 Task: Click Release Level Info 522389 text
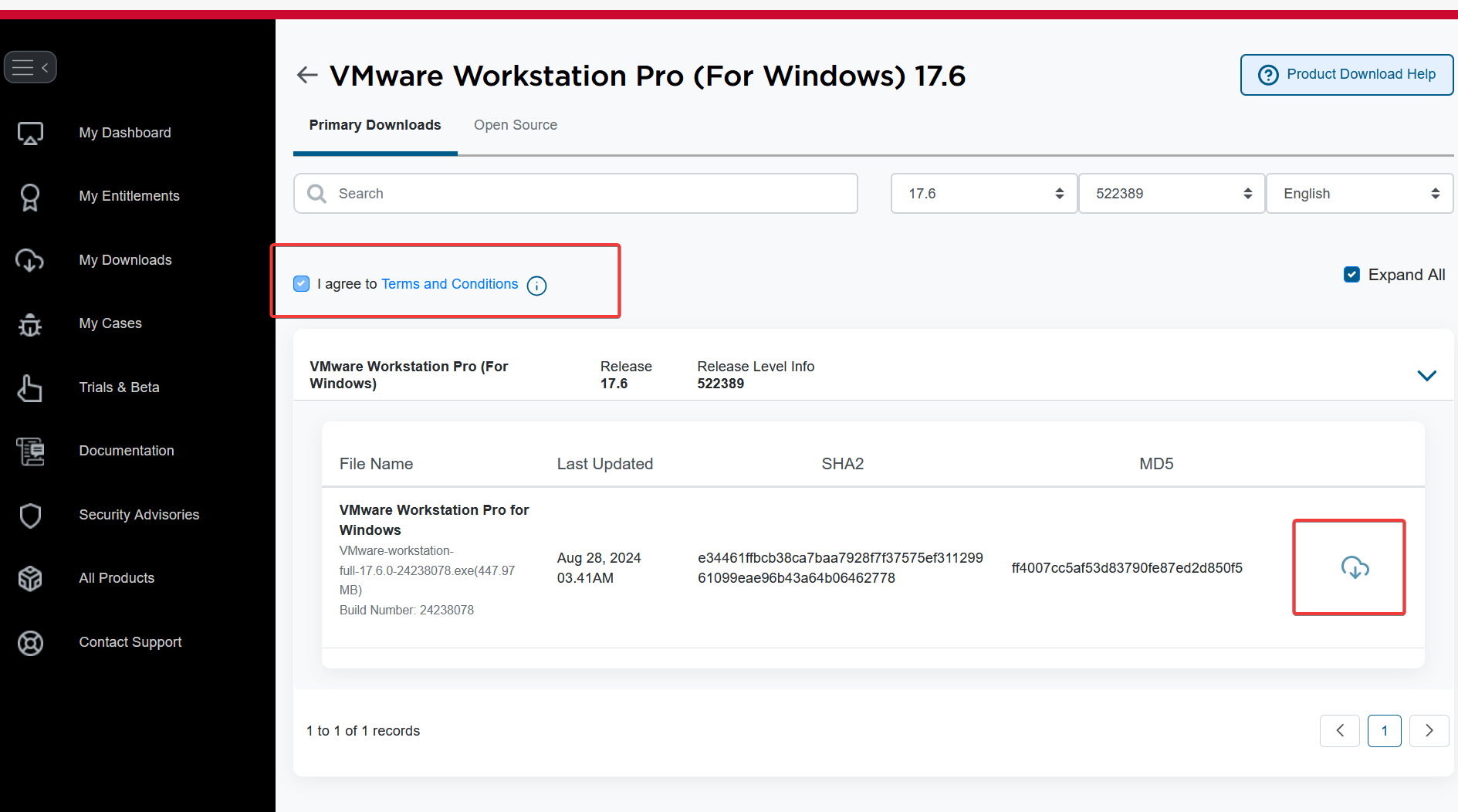click(756, 375)
